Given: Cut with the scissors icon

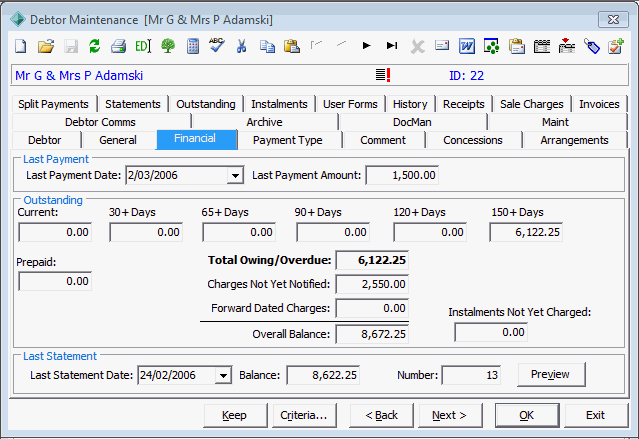Looking at the screenshot, I should (241, 46).
